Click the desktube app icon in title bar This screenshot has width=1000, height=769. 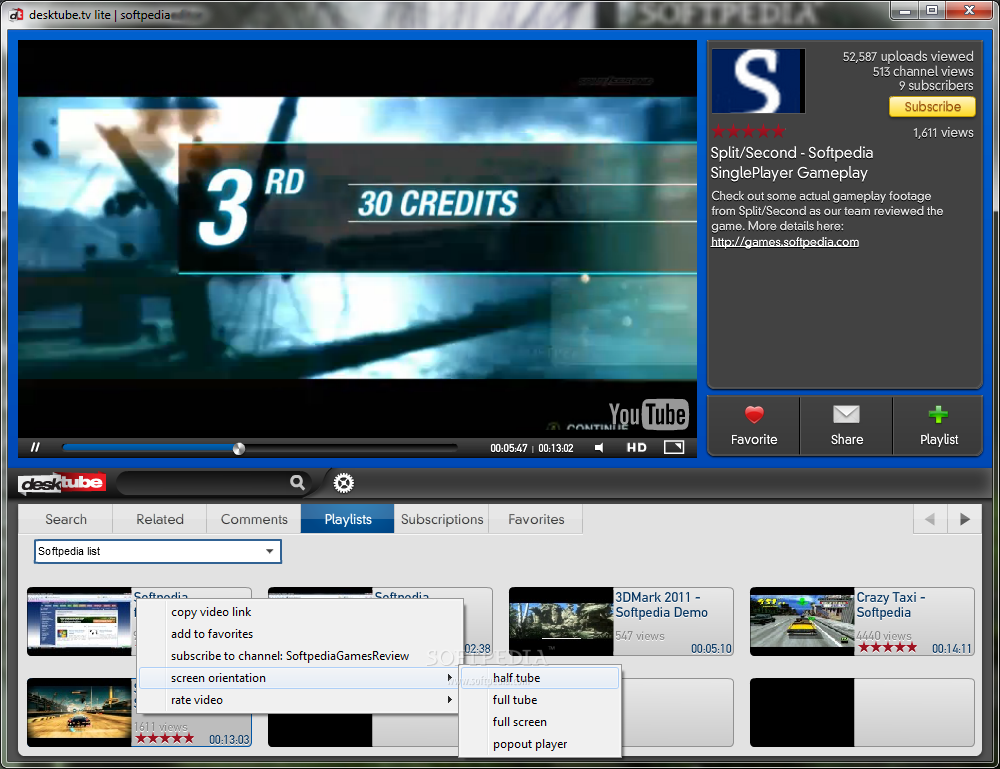coord(16,14)
